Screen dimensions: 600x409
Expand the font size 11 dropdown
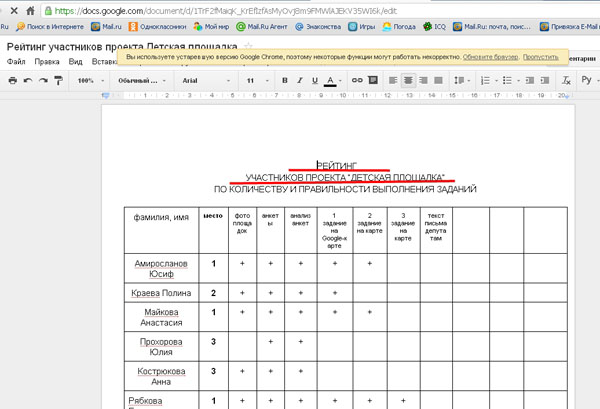pyautogui.click(x=254, y=80)
